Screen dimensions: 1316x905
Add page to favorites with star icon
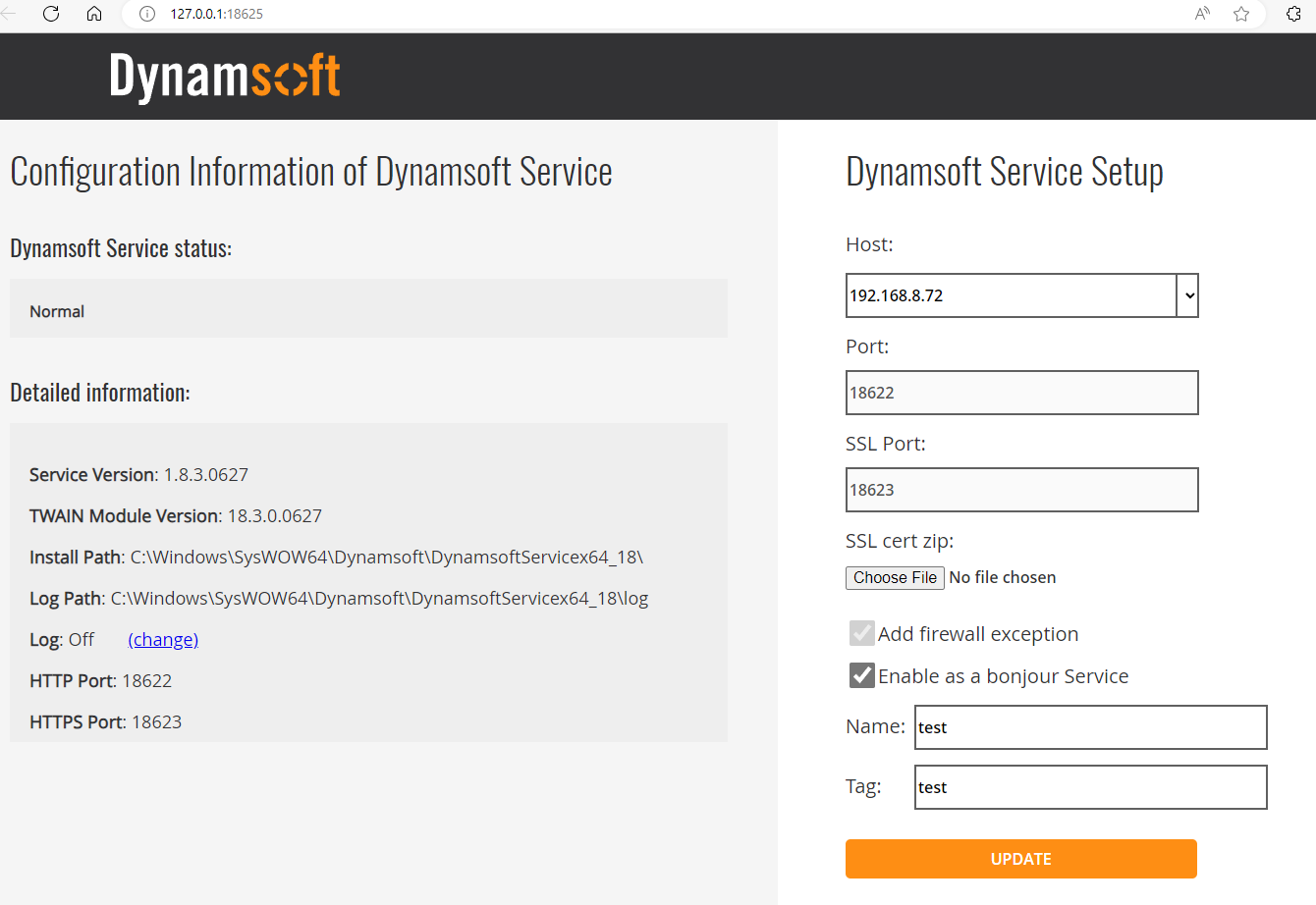1241,14
